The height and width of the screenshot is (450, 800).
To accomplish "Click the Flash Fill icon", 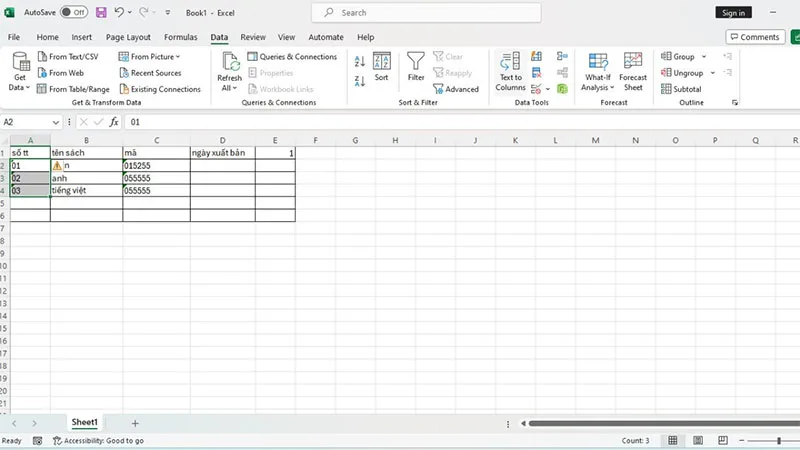I will [536, 57].
